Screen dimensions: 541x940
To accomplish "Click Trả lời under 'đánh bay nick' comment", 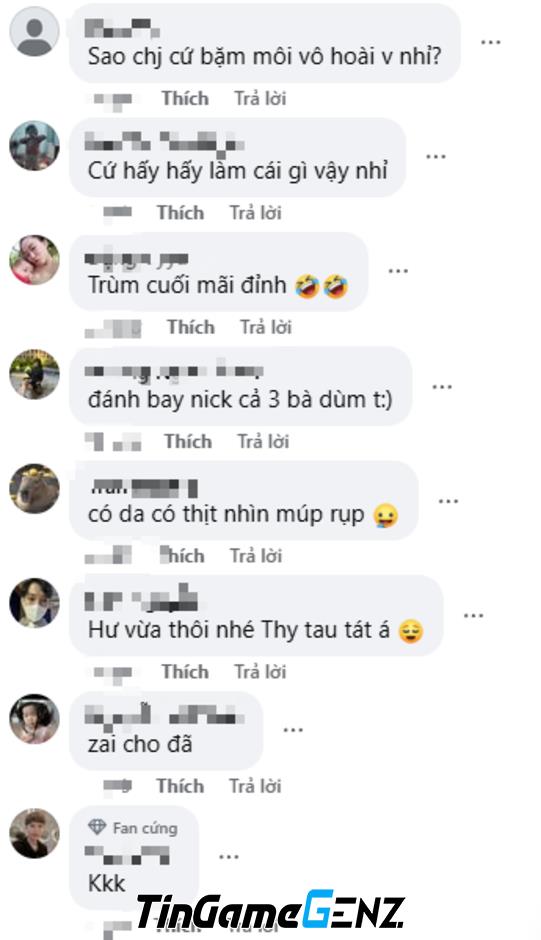I will [263, 442].
